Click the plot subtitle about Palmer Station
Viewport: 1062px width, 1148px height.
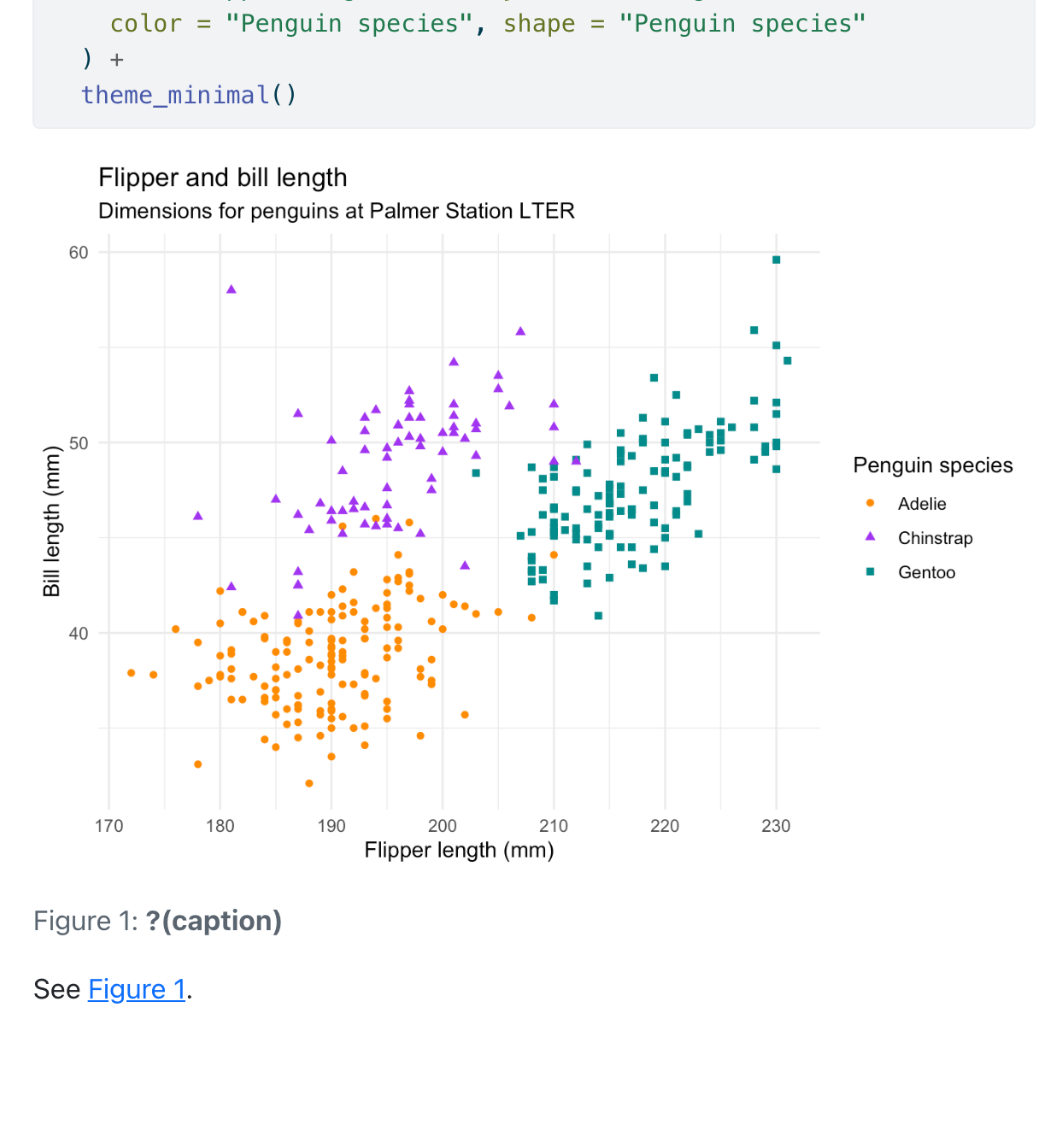pos(336,211)
